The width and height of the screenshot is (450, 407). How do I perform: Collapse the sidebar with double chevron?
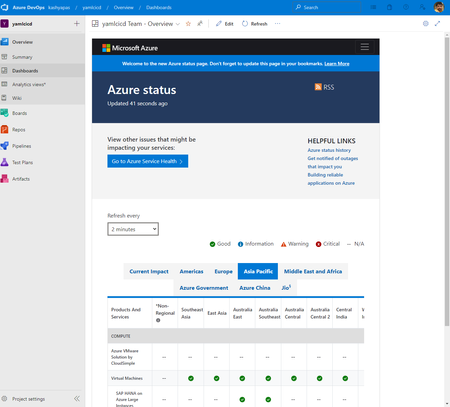(x=77, y=399)
